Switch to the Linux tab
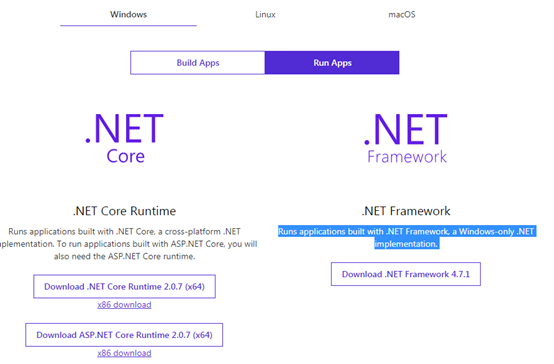Screen dimensions: 554x364 coord(265,14)
